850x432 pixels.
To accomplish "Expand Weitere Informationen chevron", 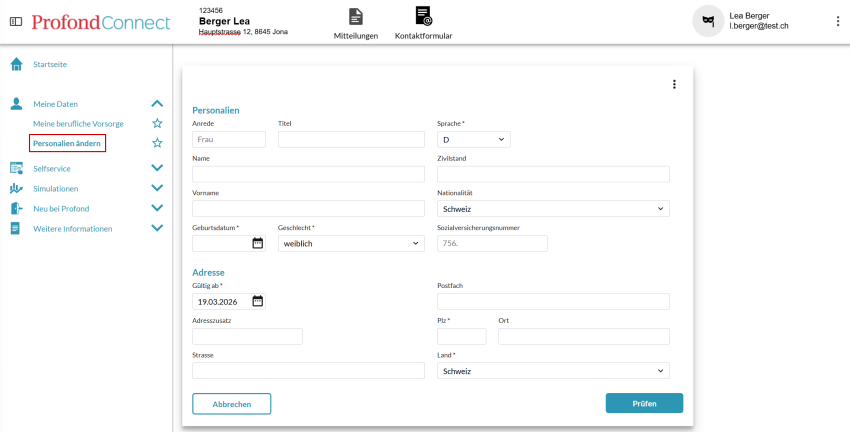I will tap(157, 228).
